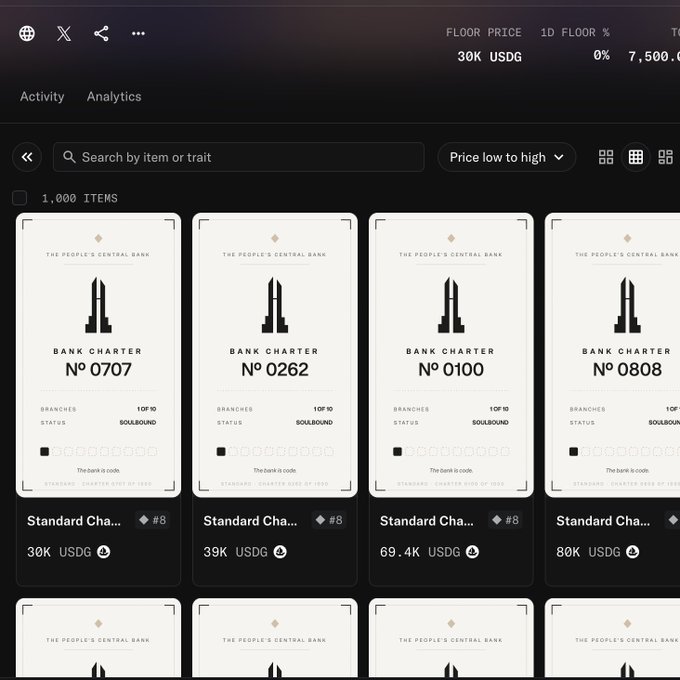Open Bank Charter Nº 0100 card image
This screenshot has width=680, height=680.
tap(451, 355)
